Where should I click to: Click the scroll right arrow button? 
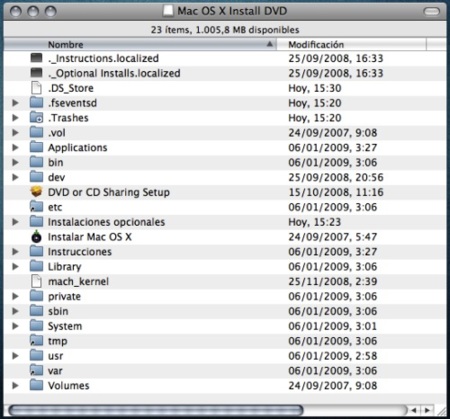427,410
